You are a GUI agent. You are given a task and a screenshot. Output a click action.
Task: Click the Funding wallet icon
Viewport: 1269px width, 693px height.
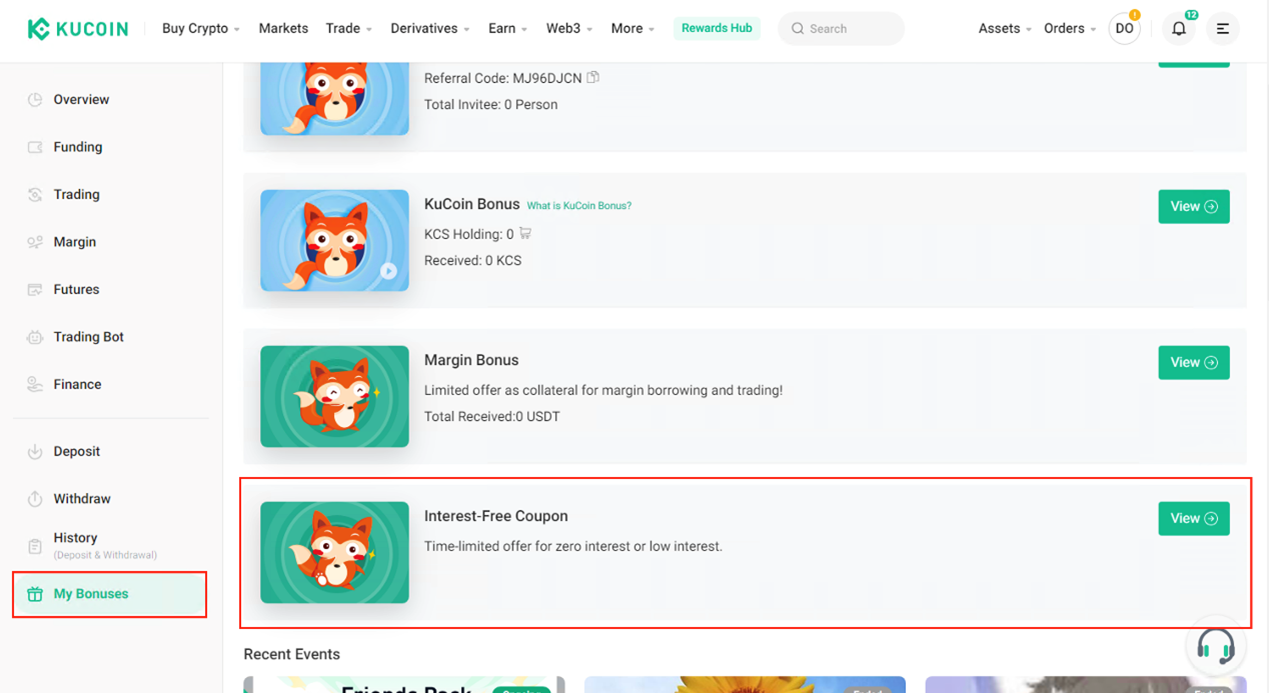[x=35, y=147]
